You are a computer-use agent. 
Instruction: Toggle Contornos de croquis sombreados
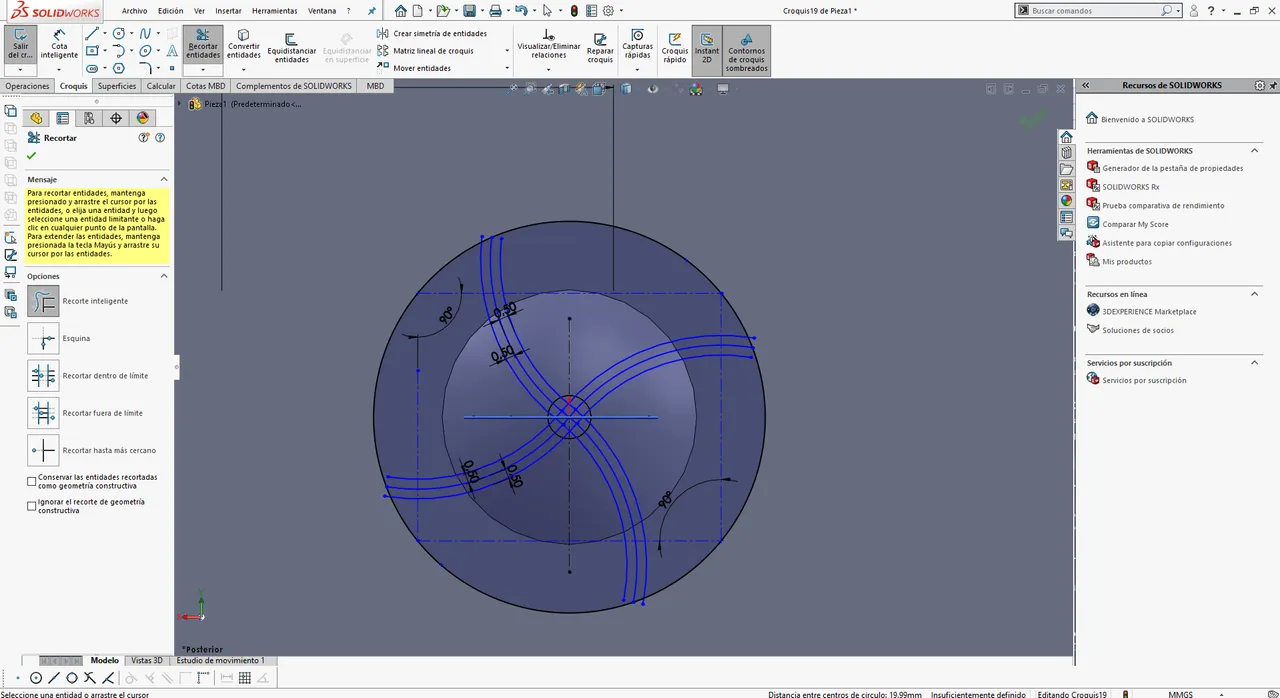point(747,52)
